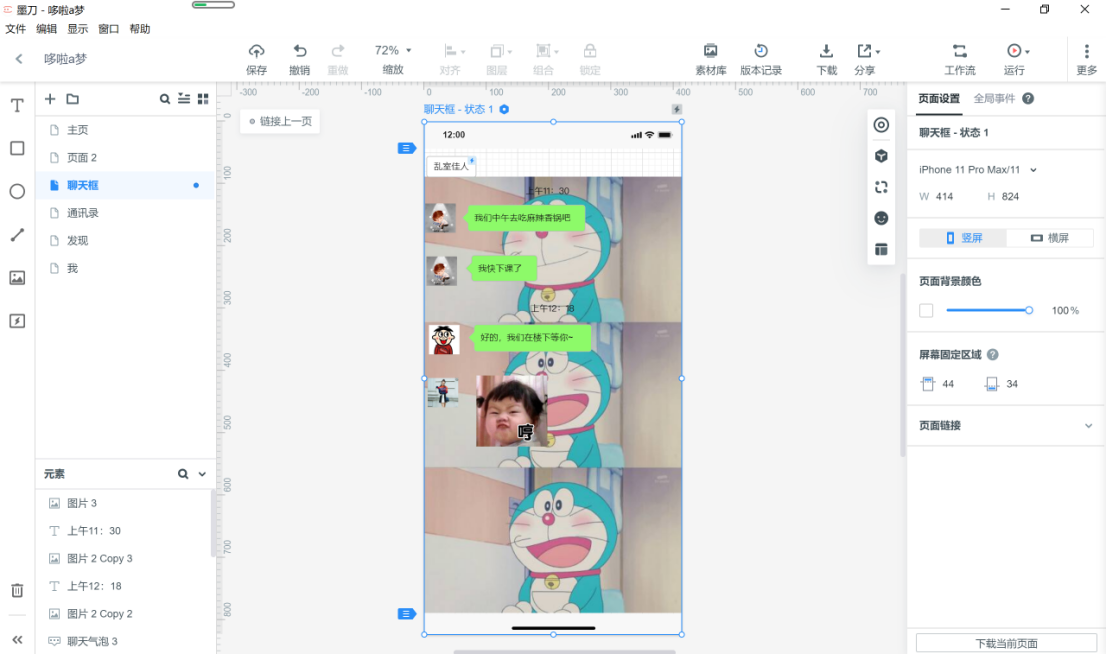Click the 链接上一页 button
1106x654 pixels.
tap(280, 121)
